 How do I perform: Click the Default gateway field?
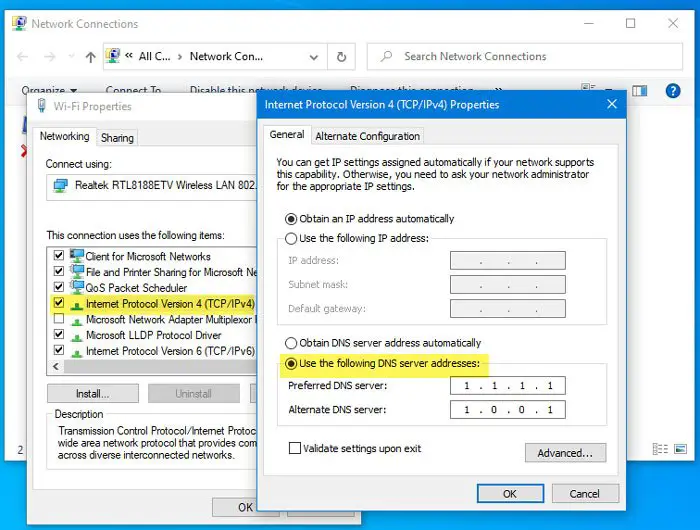(x=508, y=309)
